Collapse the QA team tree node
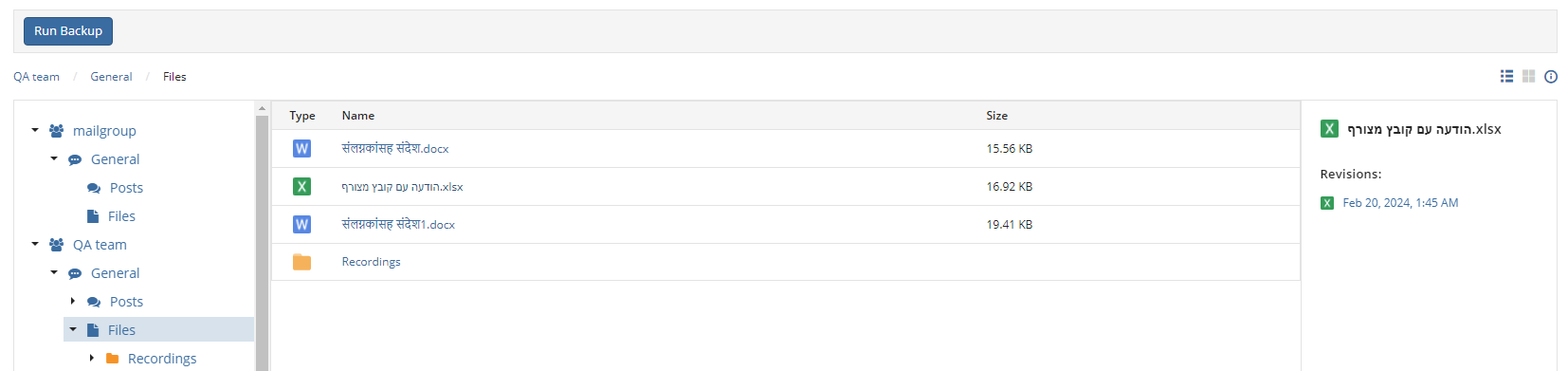 click(x=35, y=244)
